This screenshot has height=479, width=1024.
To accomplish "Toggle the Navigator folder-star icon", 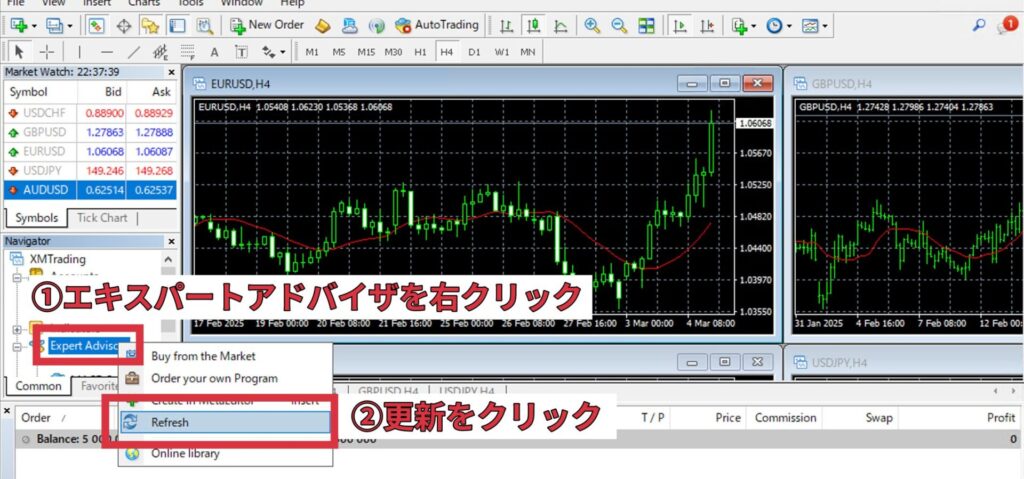I will [x=150, y=25].
